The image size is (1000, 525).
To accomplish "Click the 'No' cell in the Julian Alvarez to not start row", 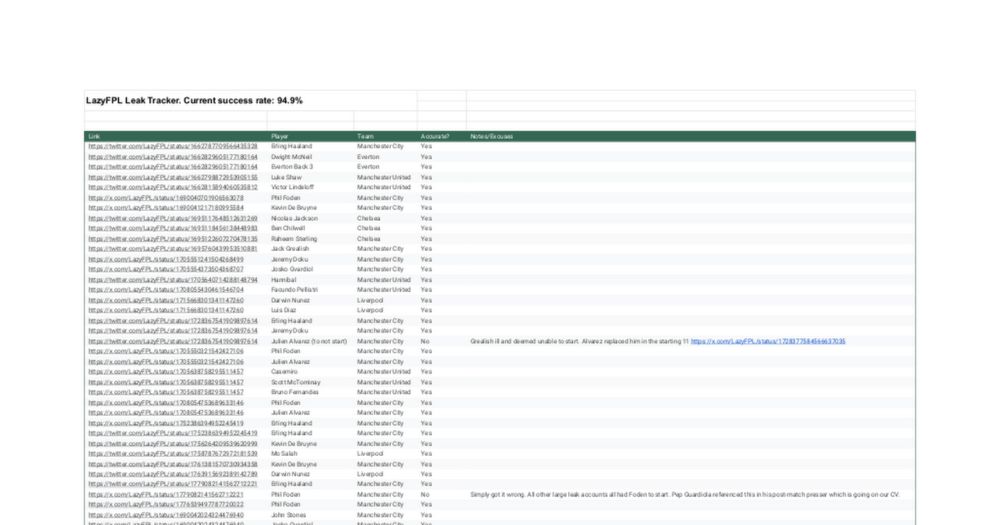I will (x=425, y=342).
